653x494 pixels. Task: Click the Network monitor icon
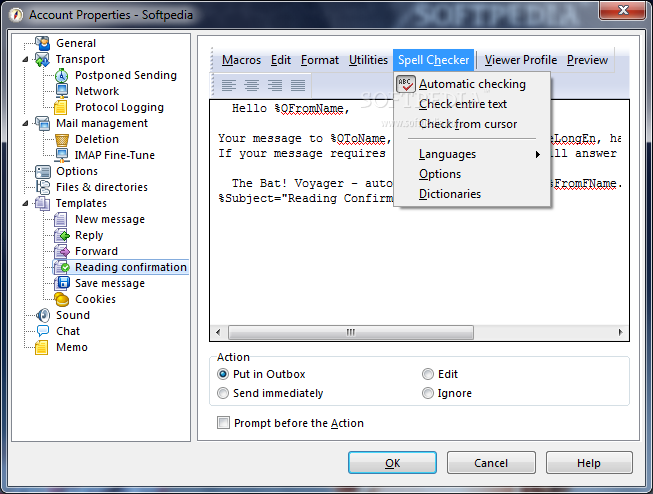pyautogui.click(x=62, y=91)
